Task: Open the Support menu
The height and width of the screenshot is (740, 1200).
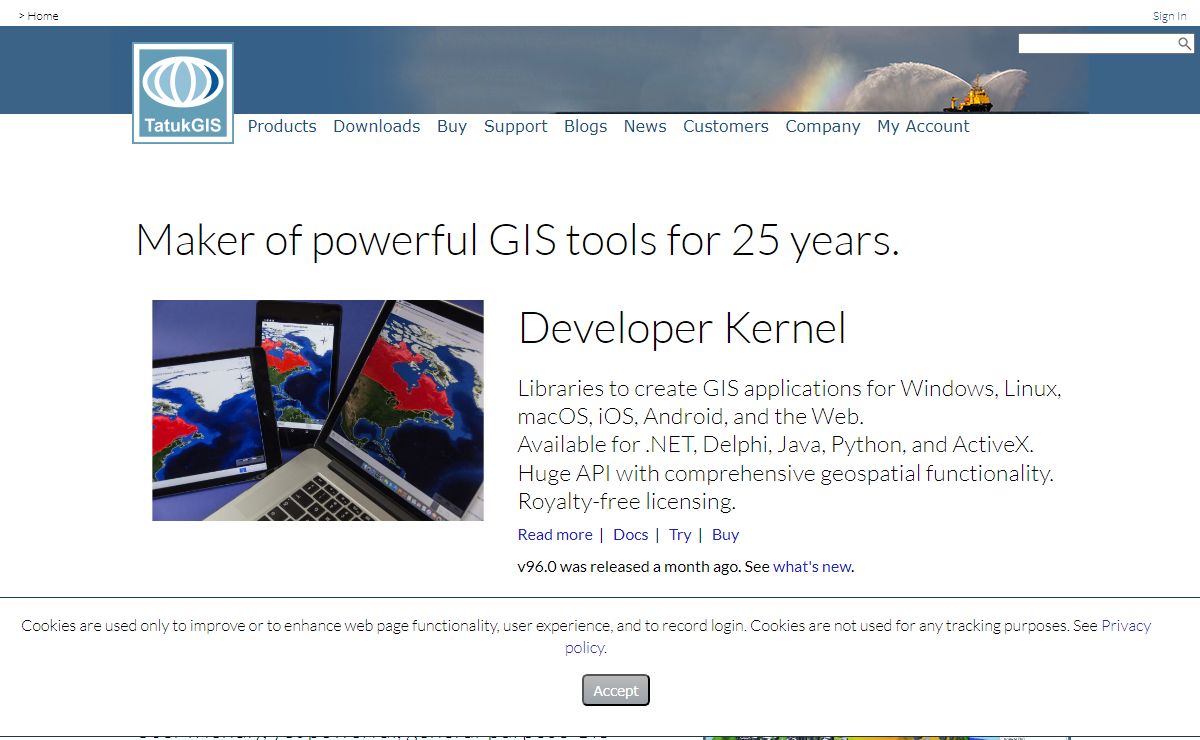Action: tap(516, 126)
